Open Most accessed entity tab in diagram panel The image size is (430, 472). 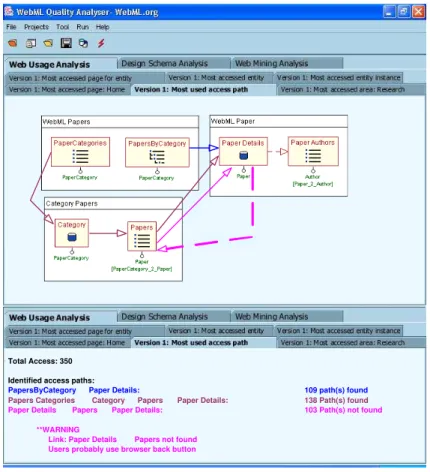pos(219,78)
